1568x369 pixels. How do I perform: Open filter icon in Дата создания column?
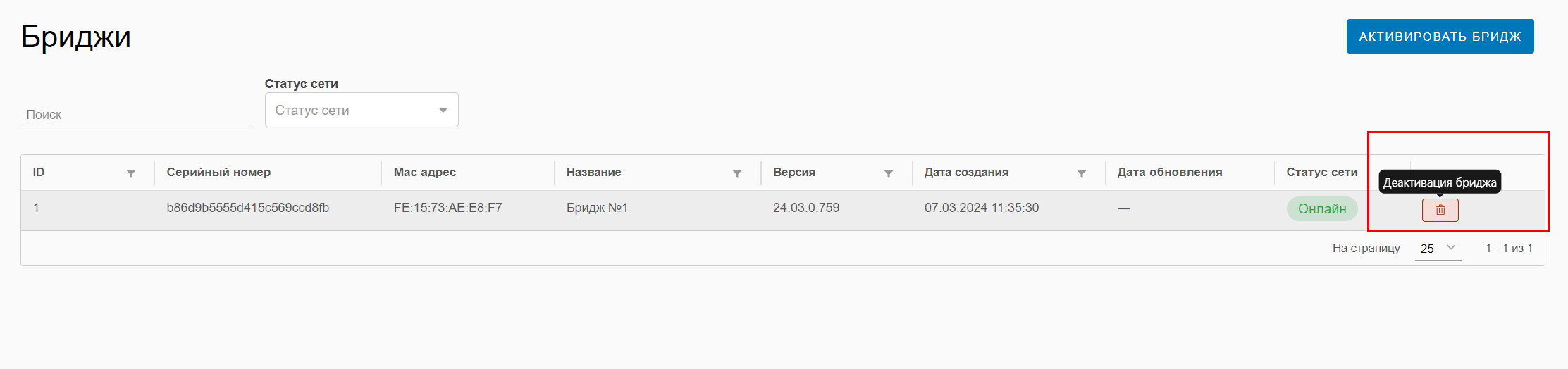(x=1082, y=173)
